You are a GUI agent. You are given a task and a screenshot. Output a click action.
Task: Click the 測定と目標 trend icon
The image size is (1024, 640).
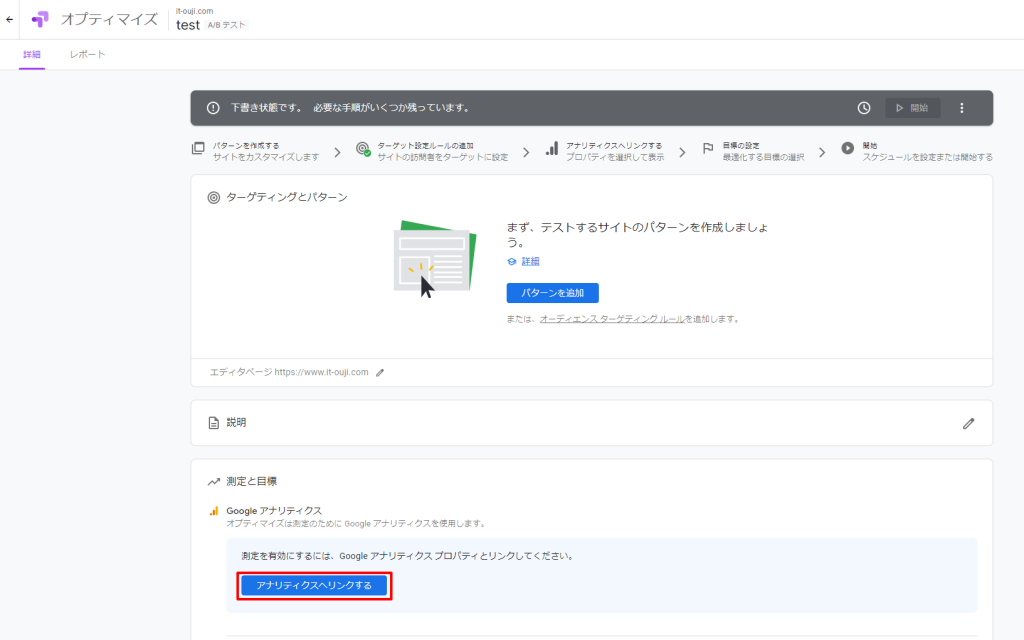[x=214, y=481]
